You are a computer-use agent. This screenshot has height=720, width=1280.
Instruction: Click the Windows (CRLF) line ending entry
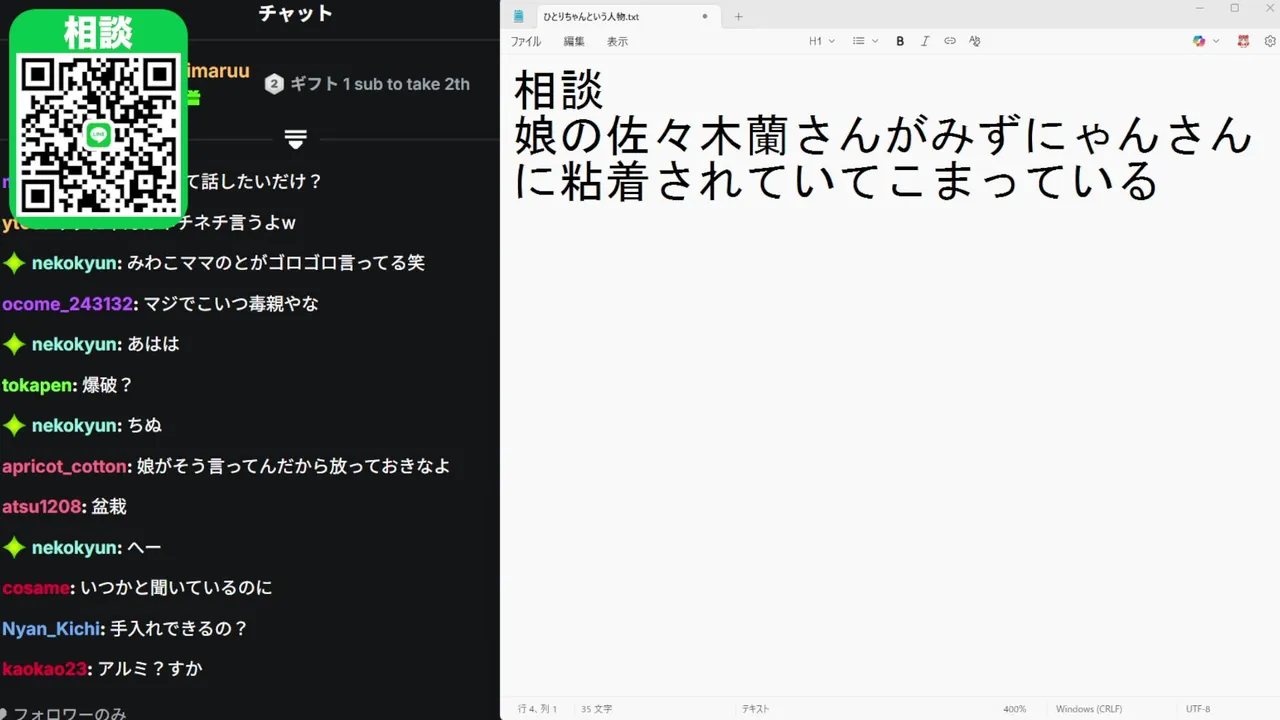(1089, 709)
